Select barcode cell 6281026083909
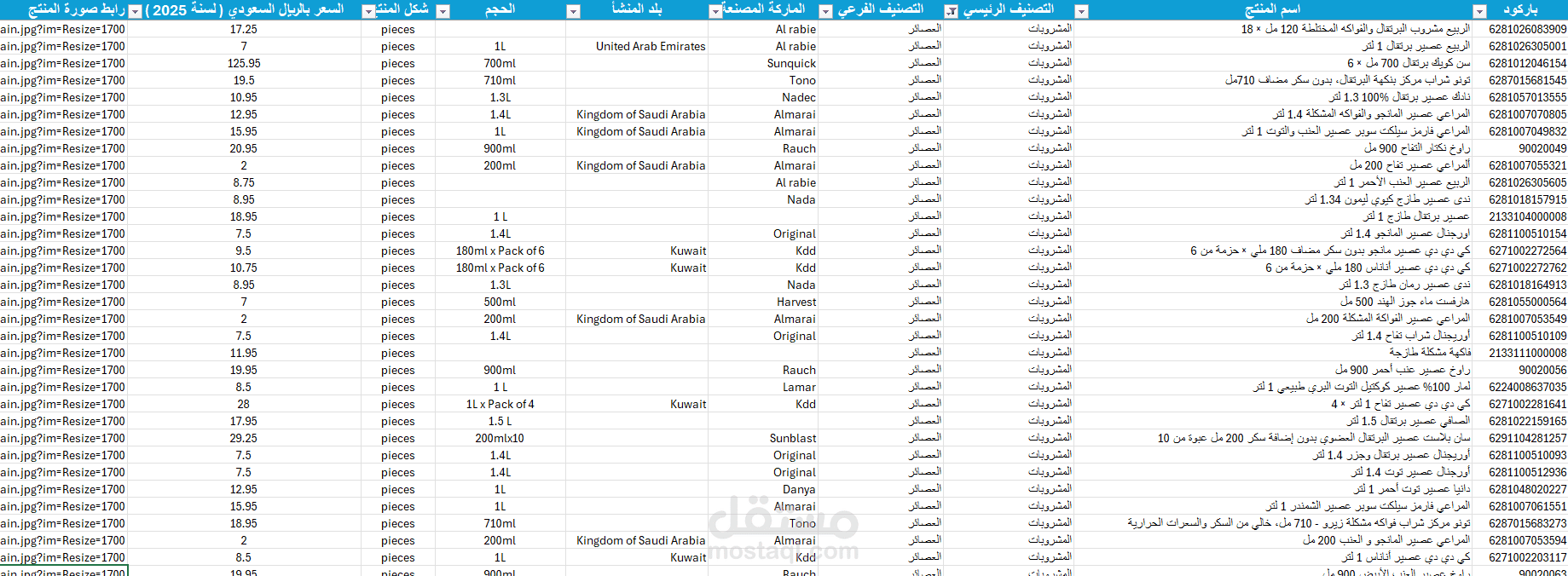The image size is (1568, 576). coord(1520,29)
